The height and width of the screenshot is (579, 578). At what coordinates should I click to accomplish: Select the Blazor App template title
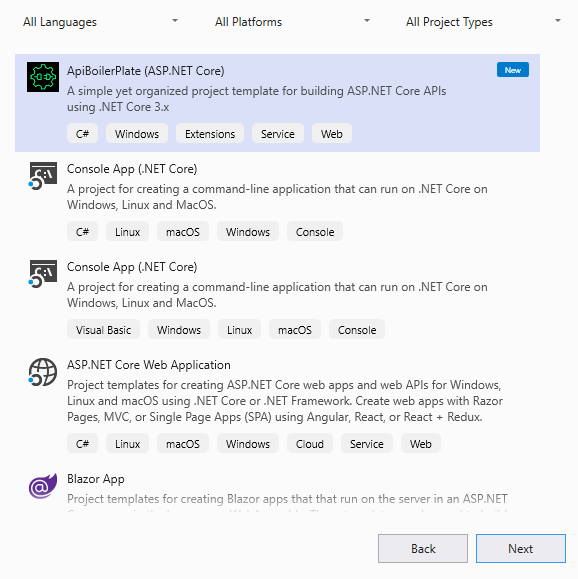(96, 479)
